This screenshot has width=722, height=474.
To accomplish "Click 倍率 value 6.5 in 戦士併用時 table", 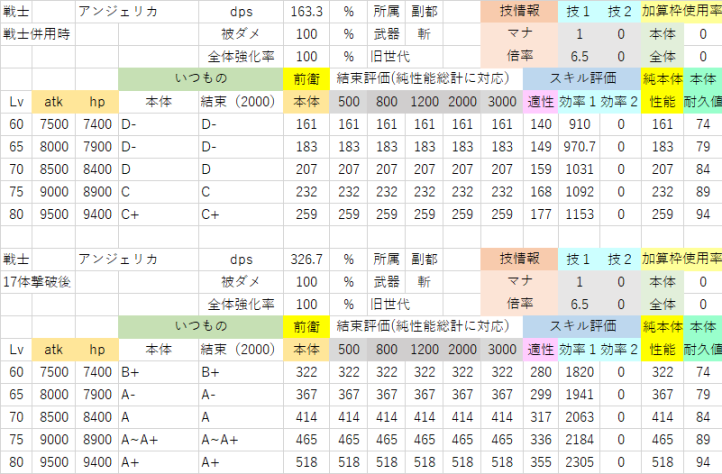I will pos(579,57).
